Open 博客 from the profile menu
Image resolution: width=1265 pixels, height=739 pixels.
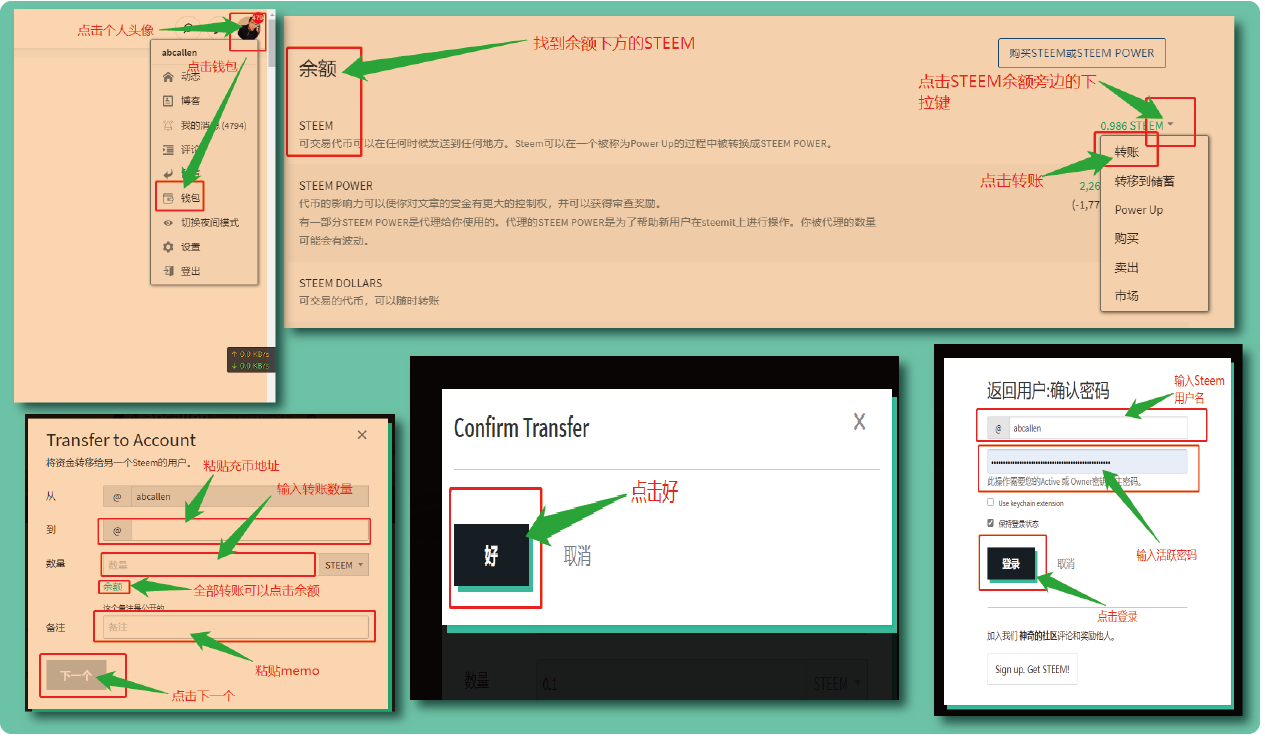[x=190, y=101]
